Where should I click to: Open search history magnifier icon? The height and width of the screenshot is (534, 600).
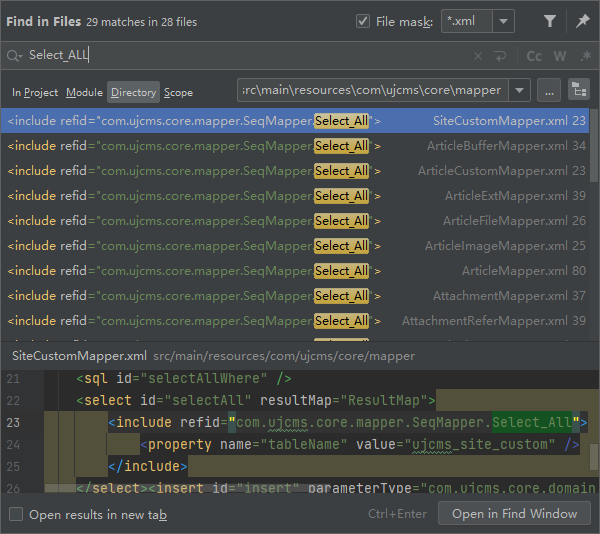[15, 56]
